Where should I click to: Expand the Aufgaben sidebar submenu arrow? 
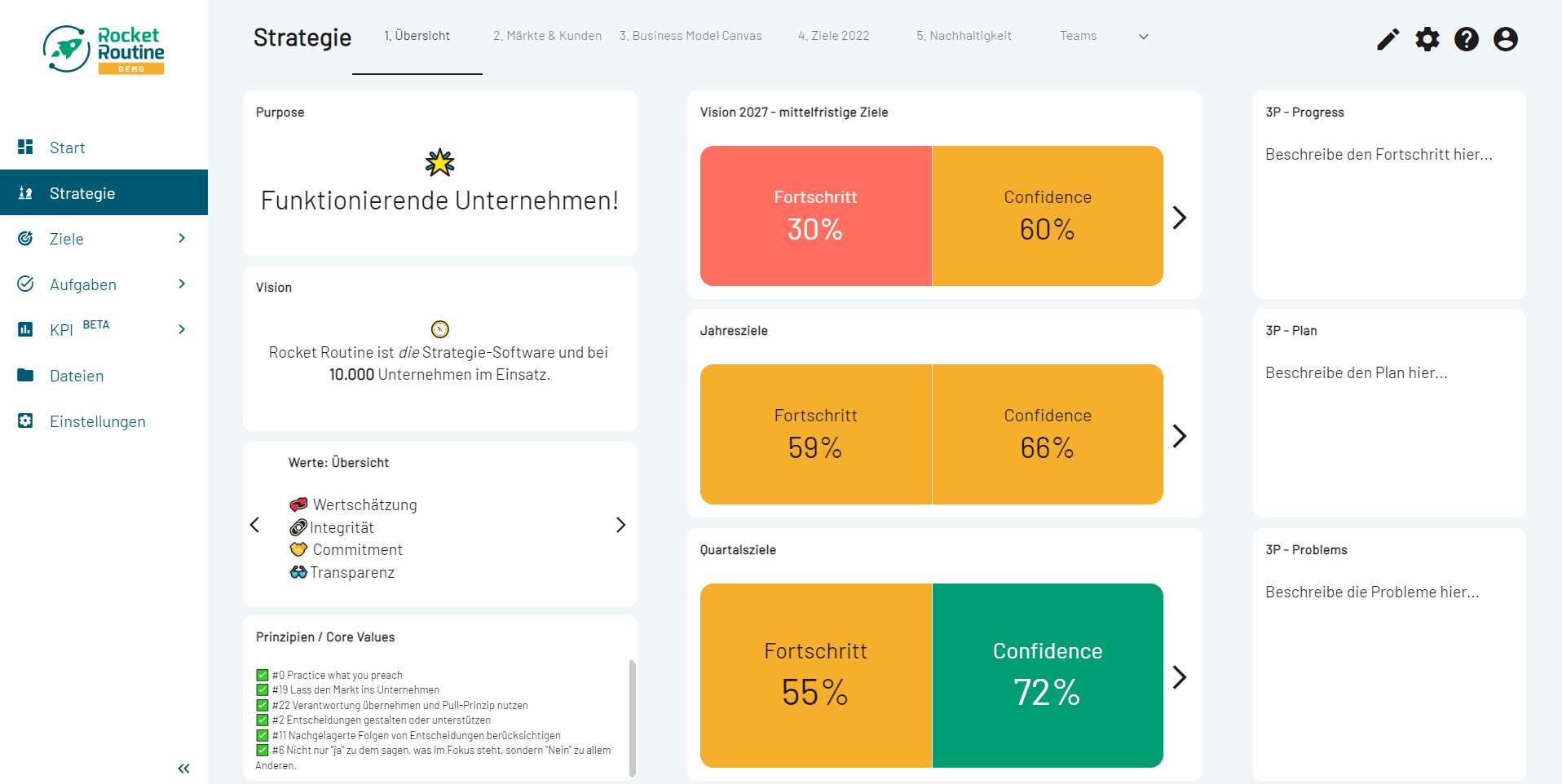[182, 284]
